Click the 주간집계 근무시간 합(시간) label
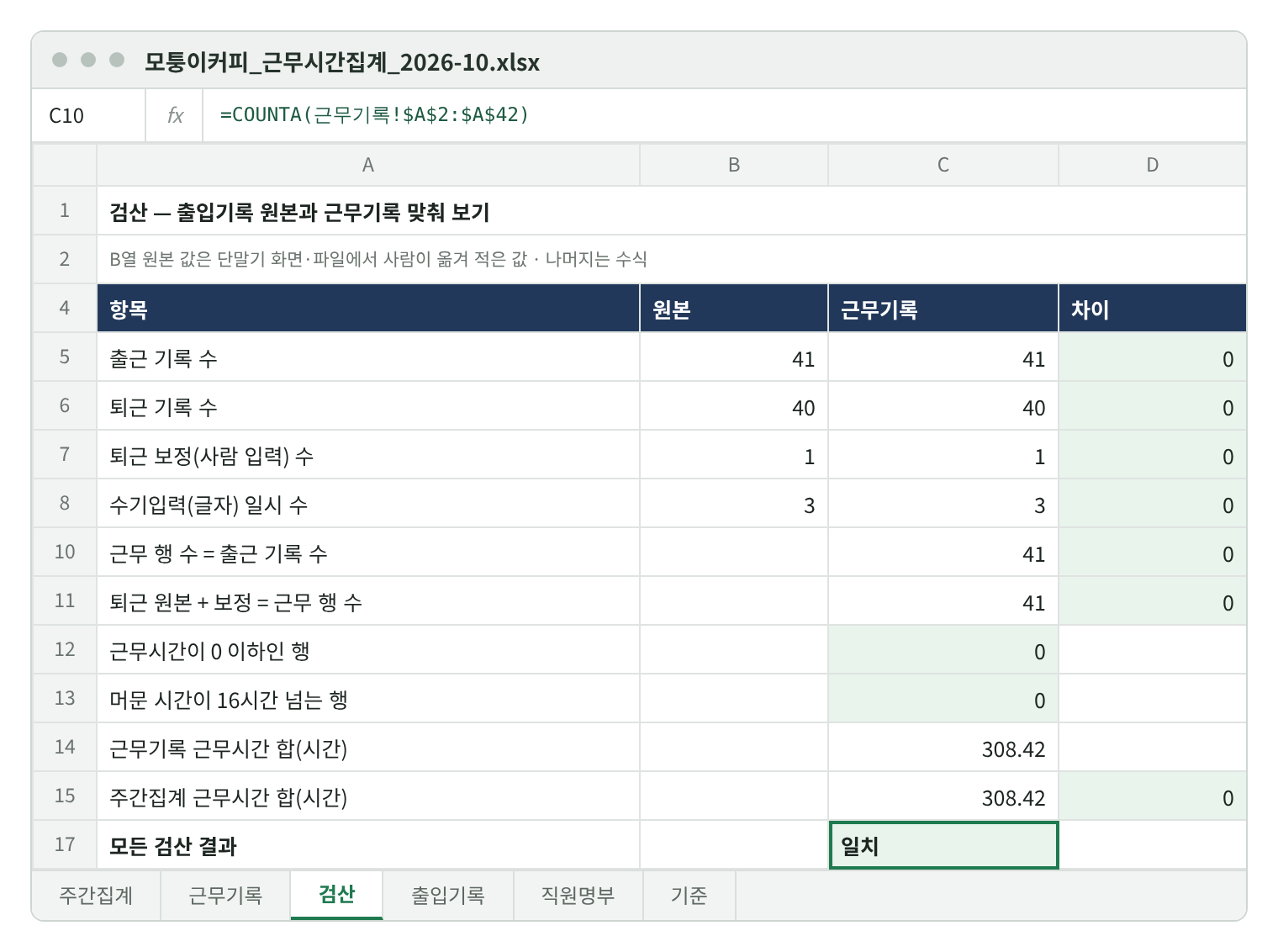Image resolution: width=1278 pixels, height=952 pixels. [368, 796]
